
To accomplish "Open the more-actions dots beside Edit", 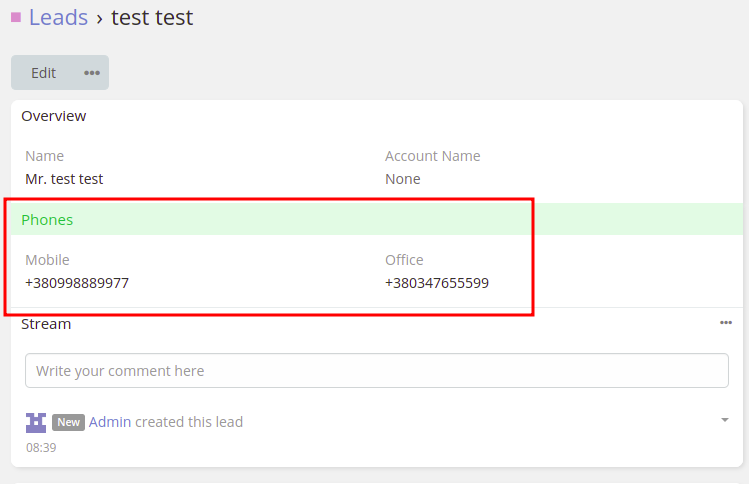I will coord(92,73).
